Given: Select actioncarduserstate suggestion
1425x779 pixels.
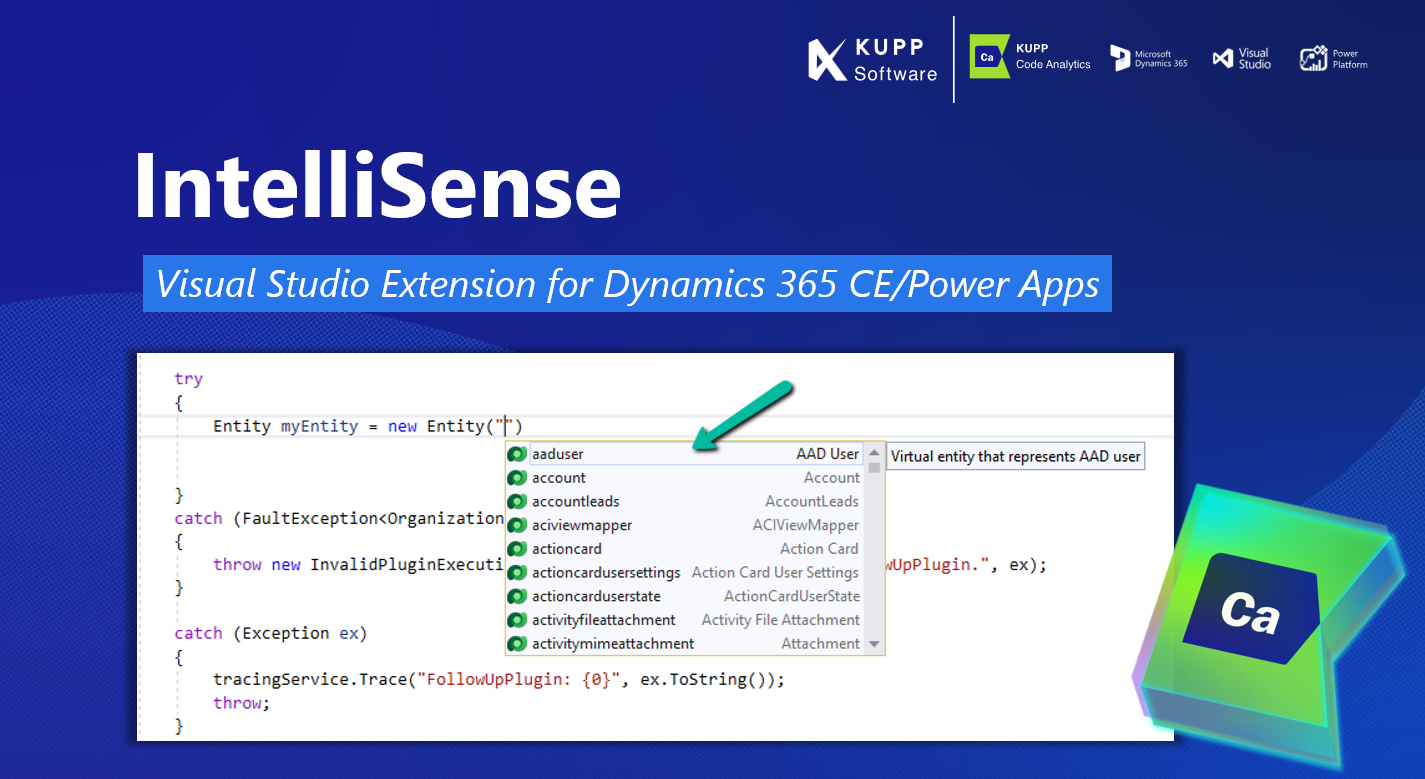Looking at the screenshot, I should 685,596.
